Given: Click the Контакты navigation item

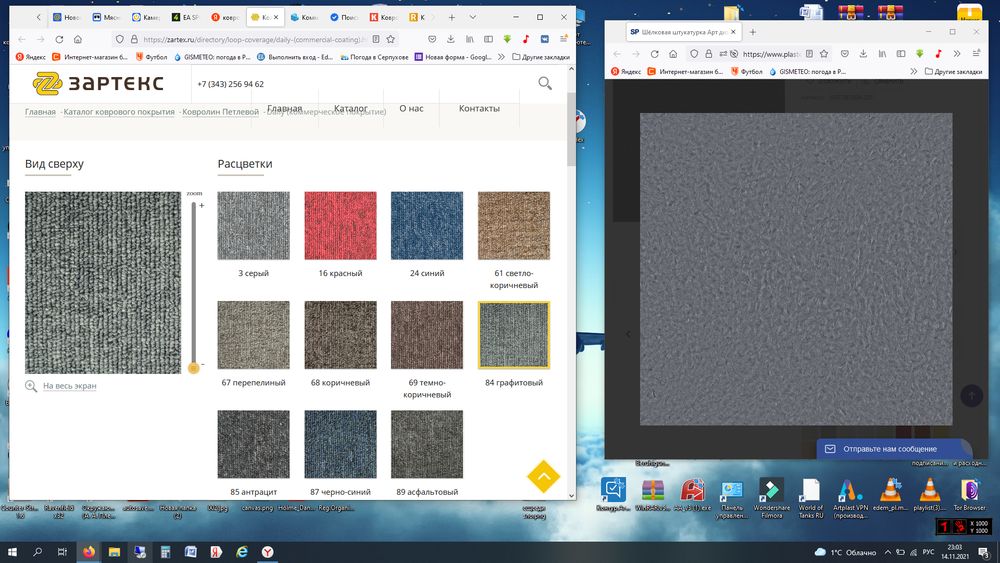Looking at the screenshot, I should (479, 108).
